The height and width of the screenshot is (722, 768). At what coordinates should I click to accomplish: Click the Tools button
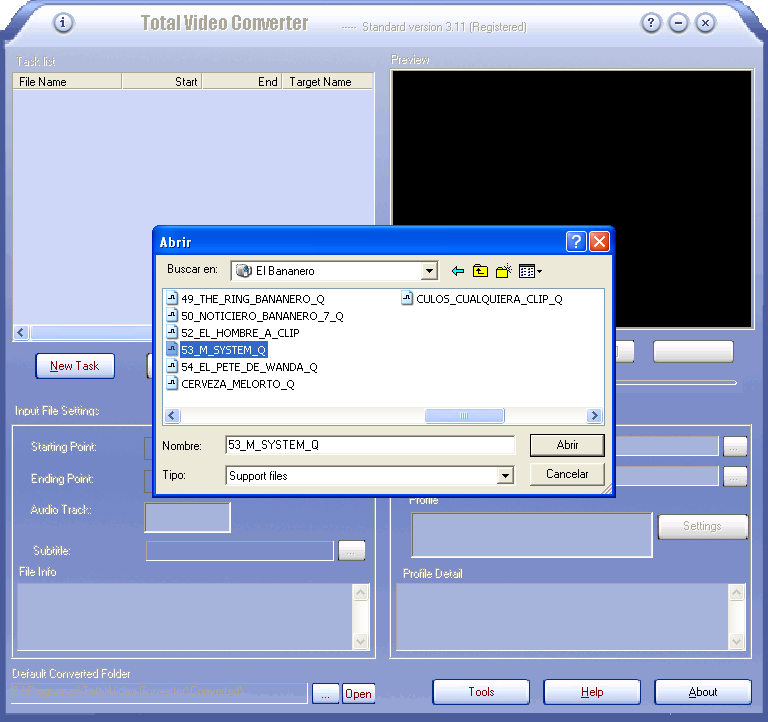(481, 692)
